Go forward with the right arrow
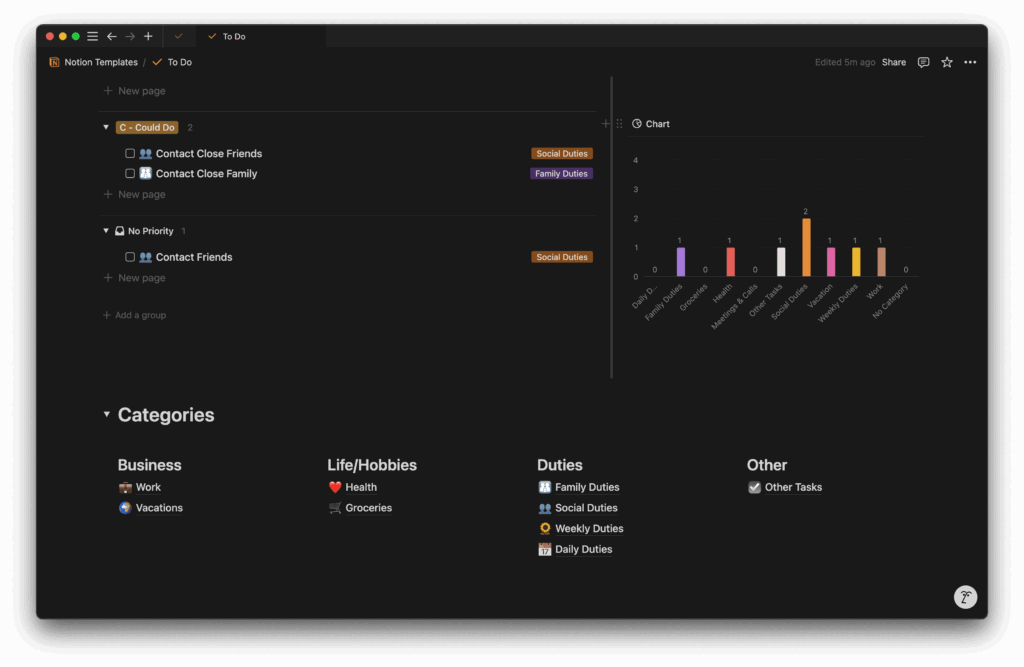Image resolution: width=1024 pixels, height=667 pixels. tap(130, 37)
